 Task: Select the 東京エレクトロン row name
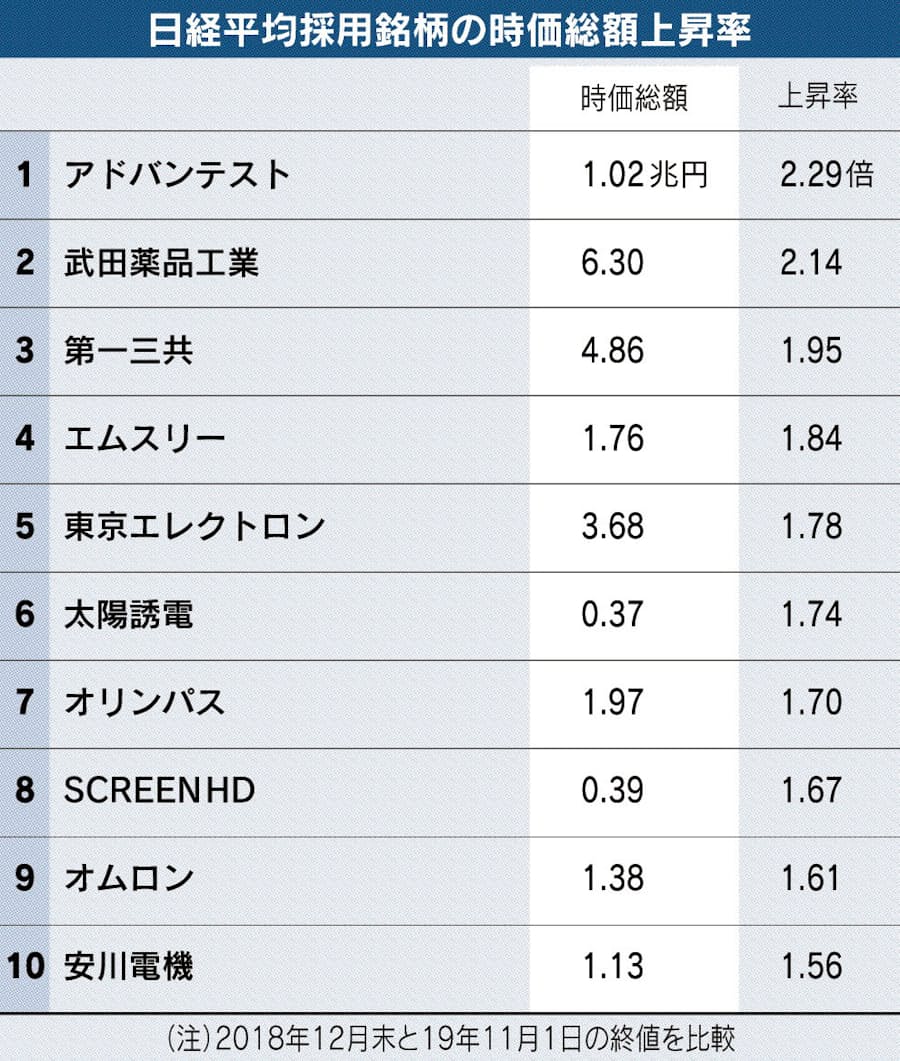[x=195, y=526]
